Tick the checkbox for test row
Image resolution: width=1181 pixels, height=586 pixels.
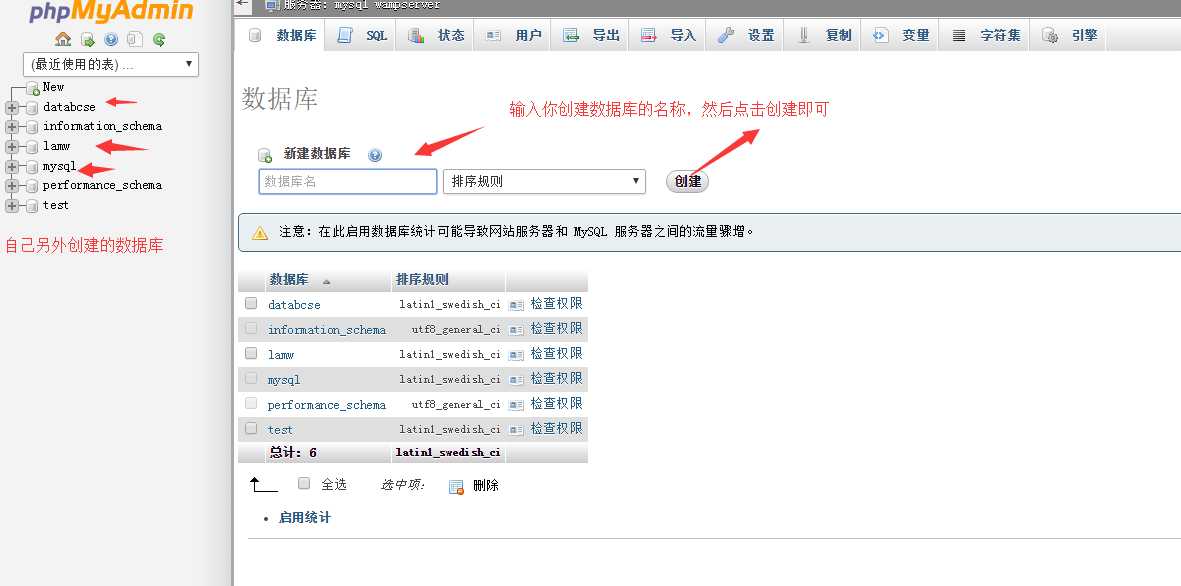click(x=252, y=428)
